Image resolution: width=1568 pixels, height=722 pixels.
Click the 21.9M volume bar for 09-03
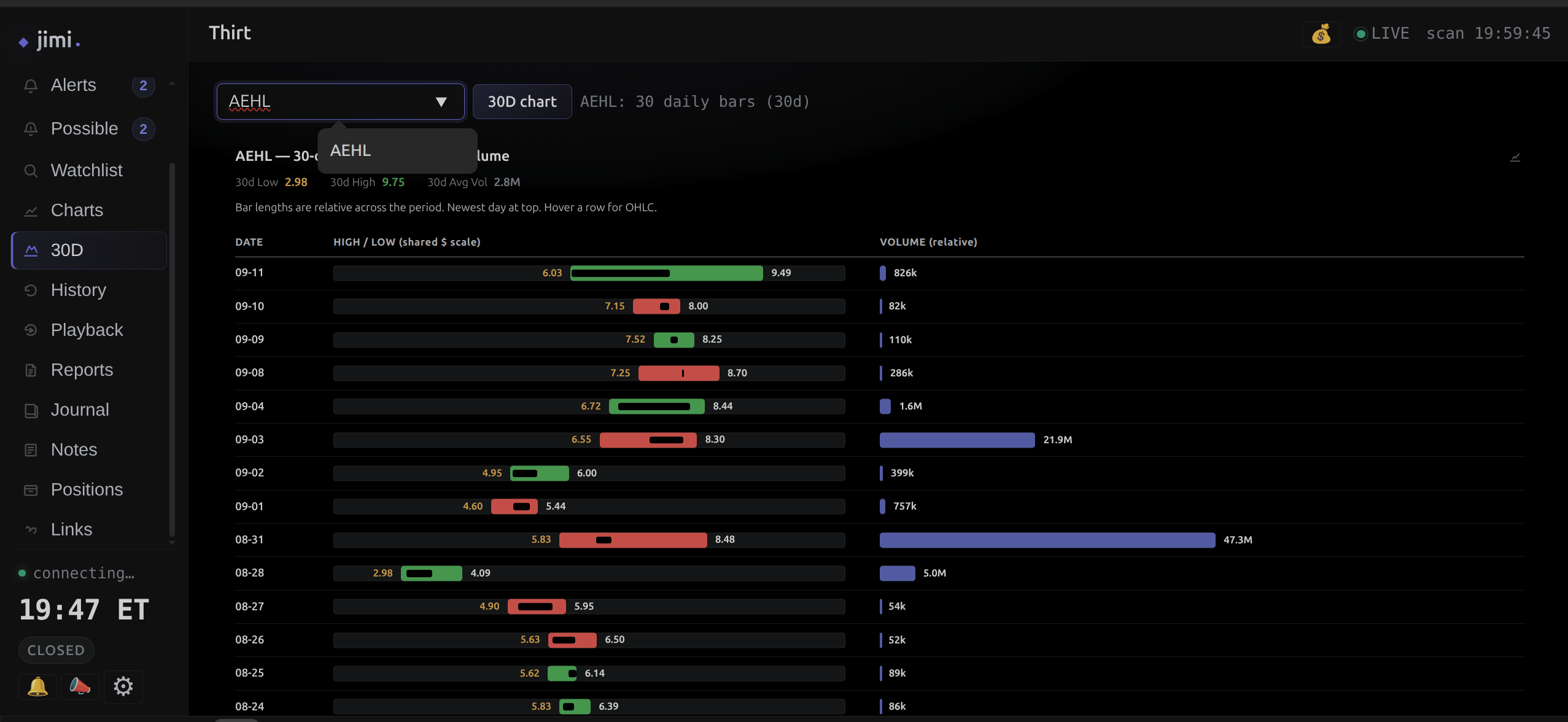point(957,440)
